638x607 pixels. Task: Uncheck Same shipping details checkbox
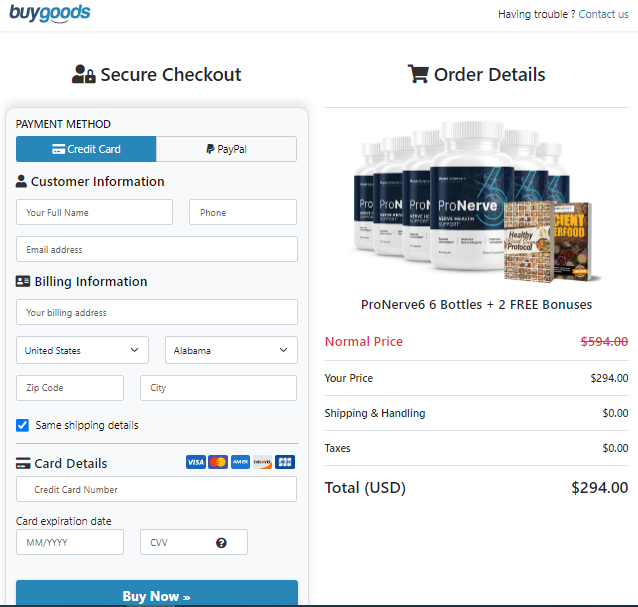(22, 425)
